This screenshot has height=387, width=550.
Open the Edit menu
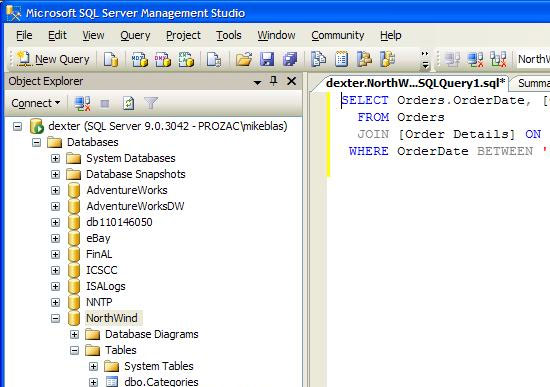point(57,35)
